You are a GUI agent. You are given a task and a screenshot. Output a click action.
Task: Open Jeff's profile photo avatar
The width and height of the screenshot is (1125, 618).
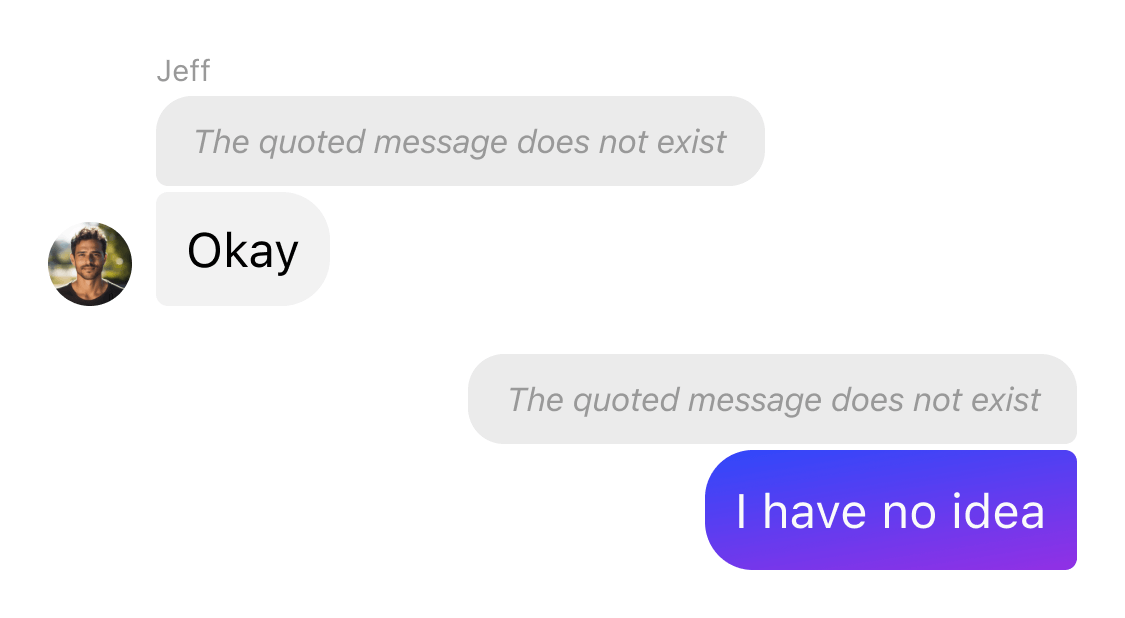(90, 263)
